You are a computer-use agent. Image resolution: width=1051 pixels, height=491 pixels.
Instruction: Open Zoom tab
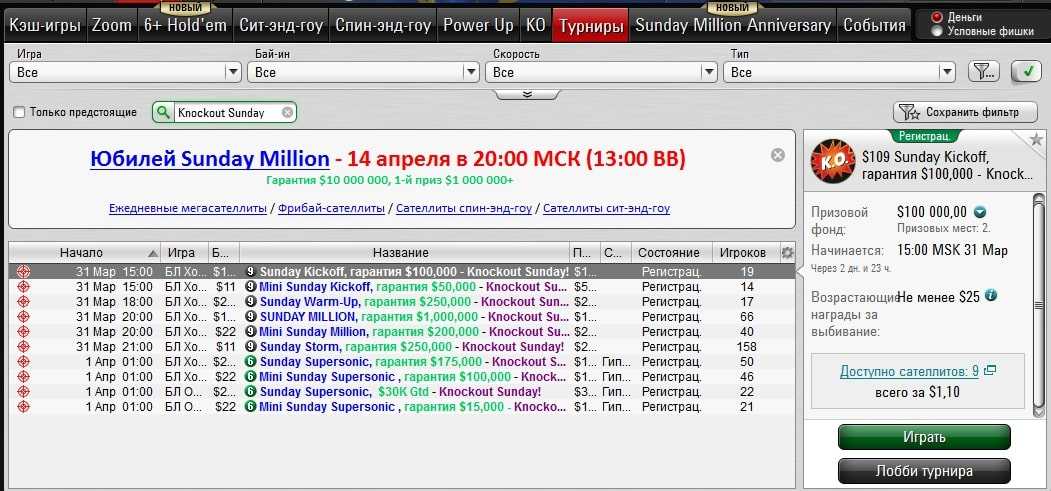(112, 25)
